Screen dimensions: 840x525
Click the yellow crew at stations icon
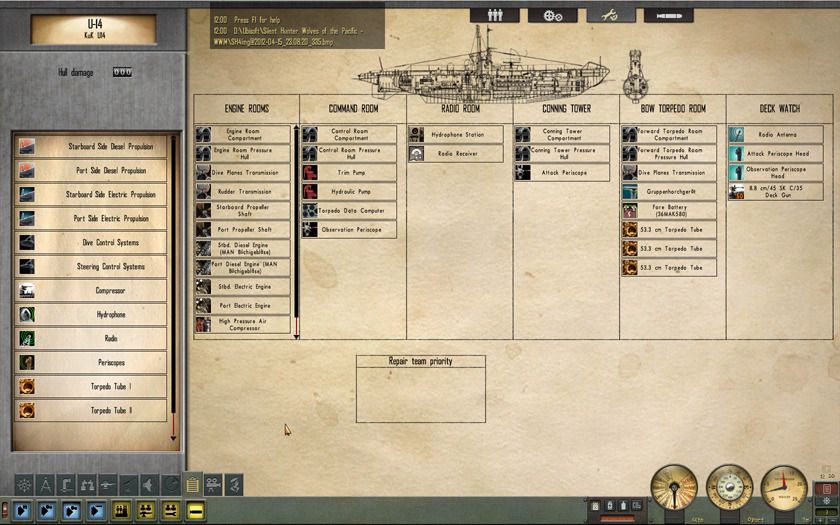[x=121, y=511]
